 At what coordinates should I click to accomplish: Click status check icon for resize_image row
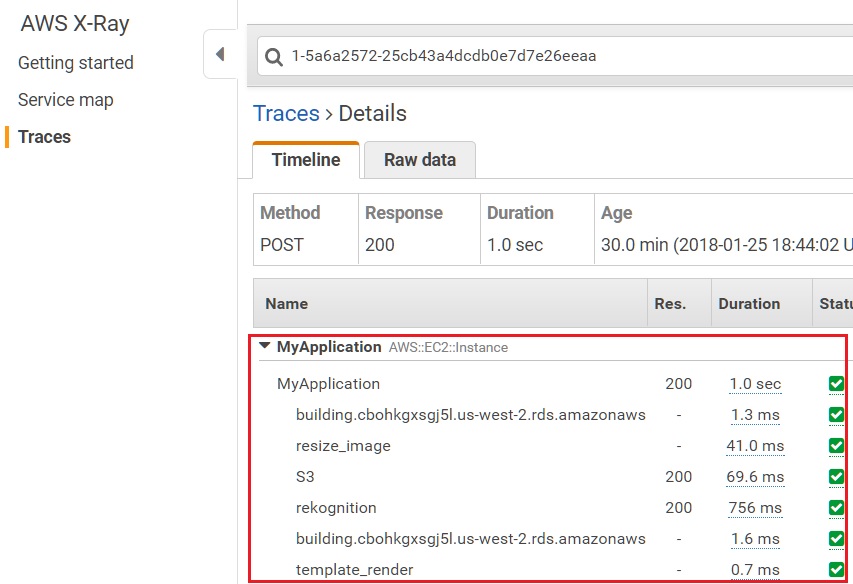point(836,446)
